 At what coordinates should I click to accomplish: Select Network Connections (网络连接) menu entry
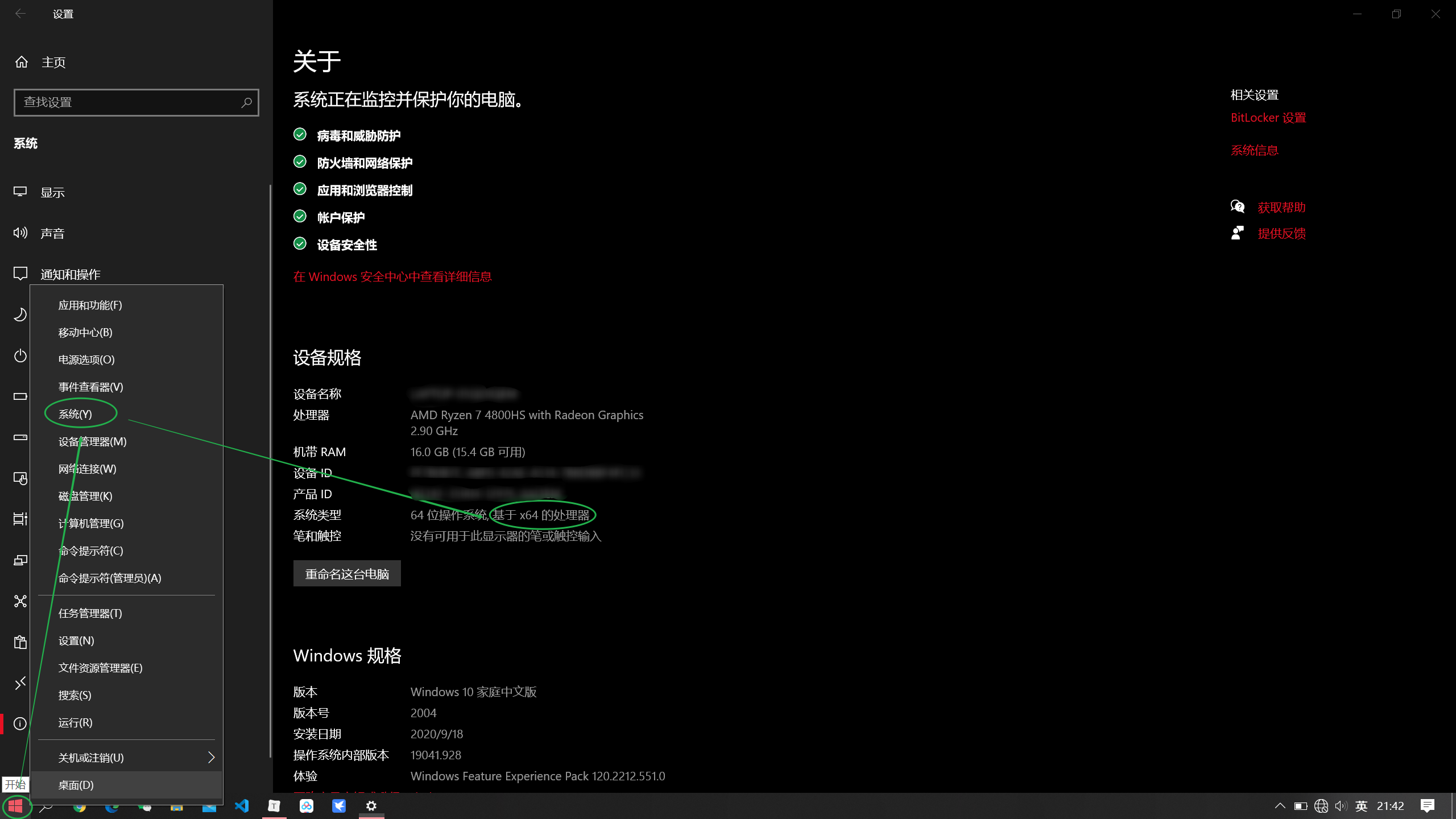pyautogui.click(x=126, y=469)
